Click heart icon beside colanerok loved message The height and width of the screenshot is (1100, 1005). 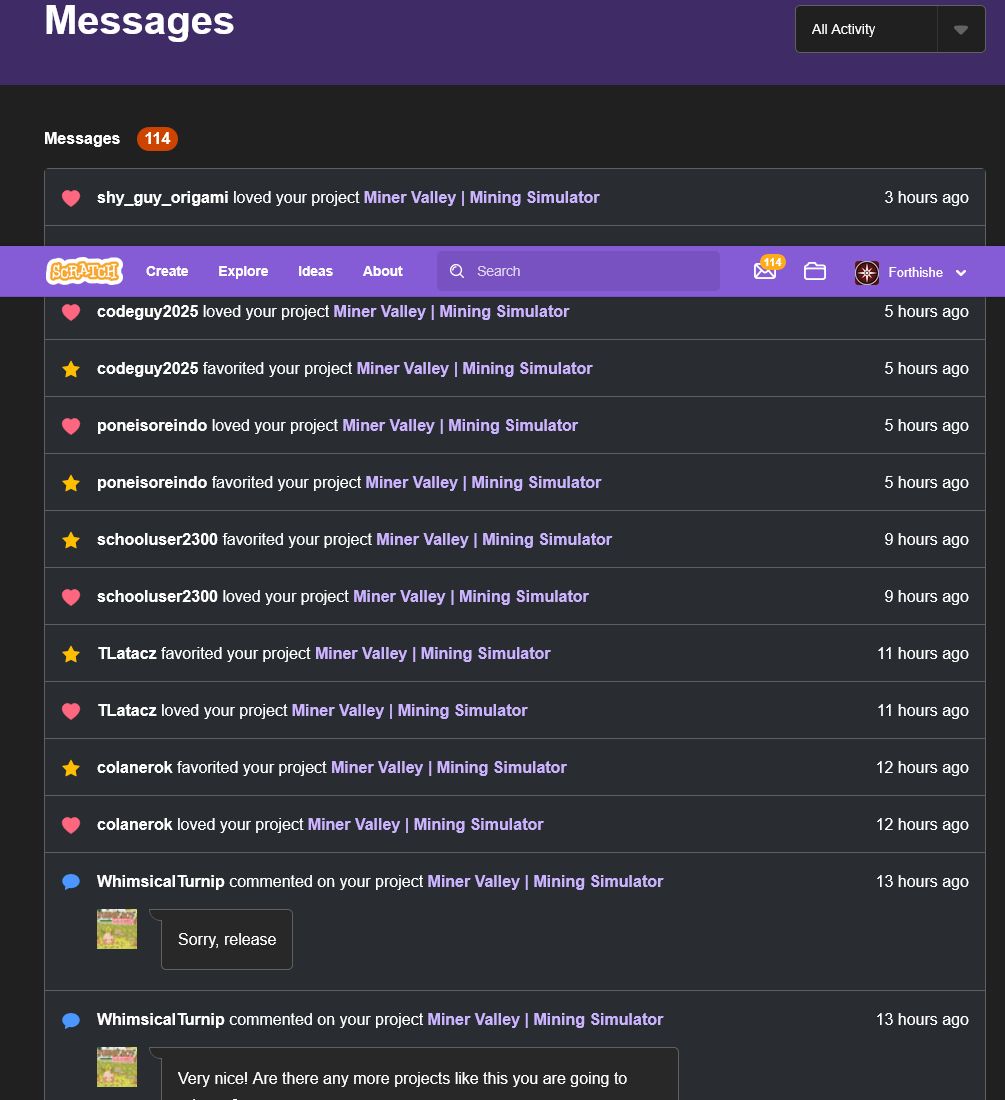pos(71,825)
